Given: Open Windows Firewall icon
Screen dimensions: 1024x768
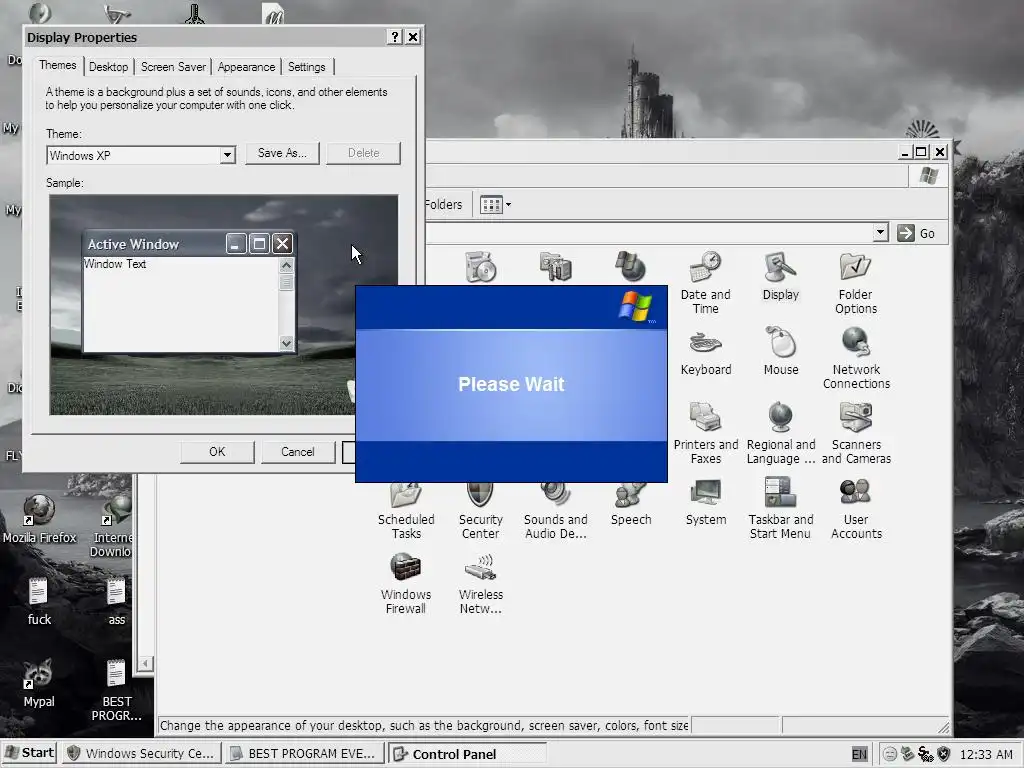Looking at the screenshot, I should 406,583.
